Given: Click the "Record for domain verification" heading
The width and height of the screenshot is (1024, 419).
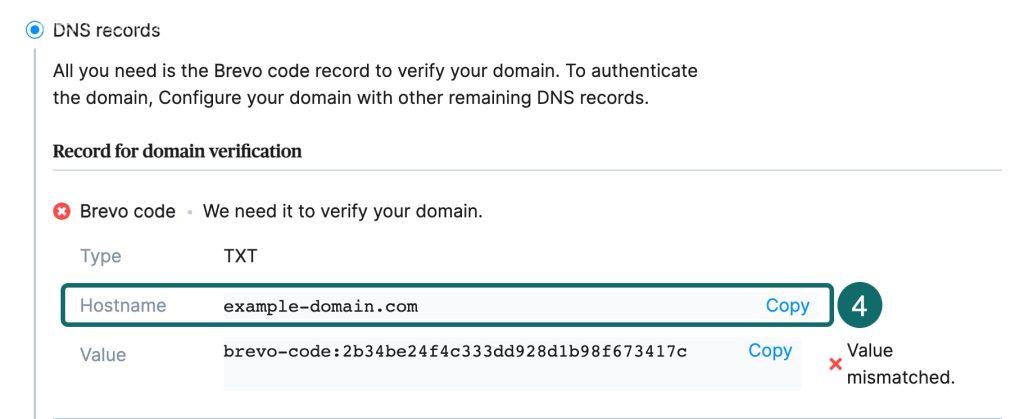Looking at the screenshot, I should (x=177, y=152).
